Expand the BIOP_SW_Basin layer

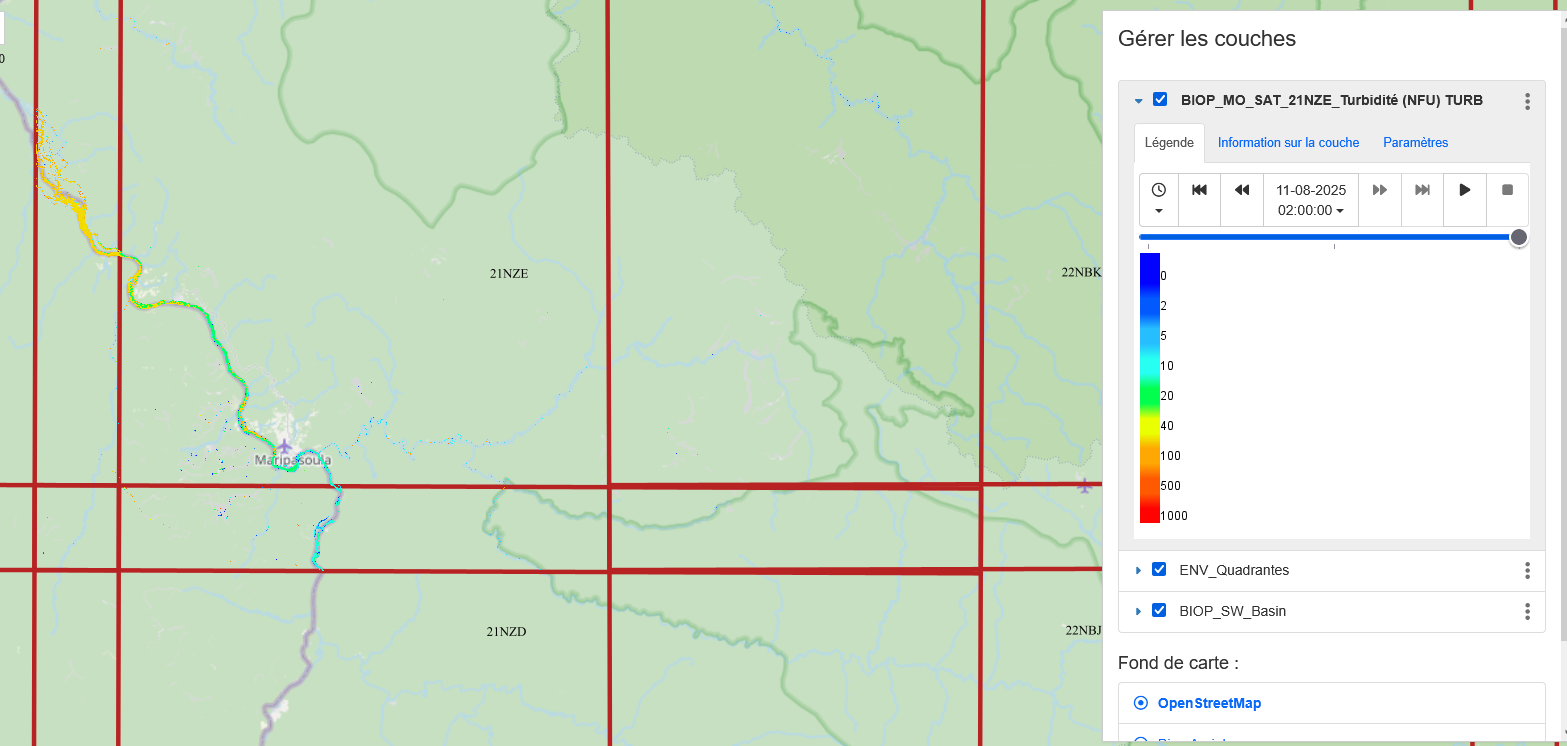1138,611
